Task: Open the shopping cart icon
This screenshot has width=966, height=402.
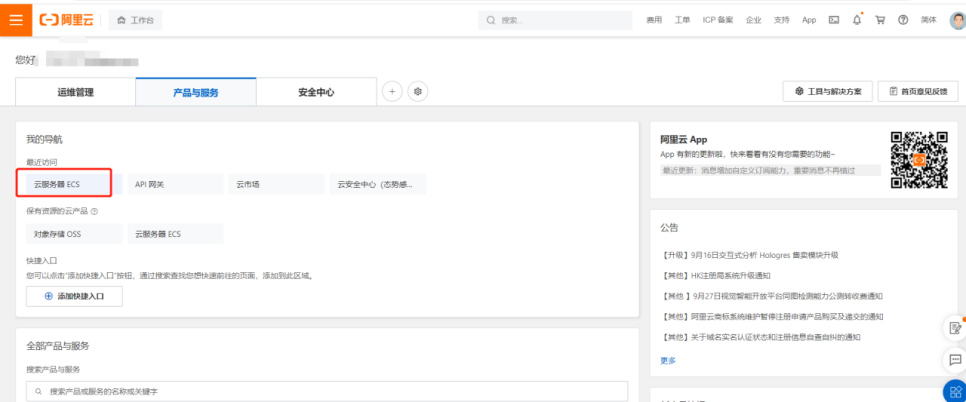Action: coord(880,20)
